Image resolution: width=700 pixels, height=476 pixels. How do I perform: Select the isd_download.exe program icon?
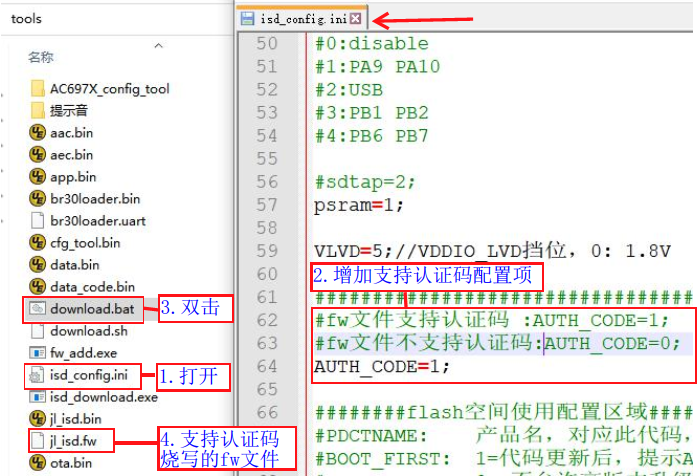click(x=38, y=397)
